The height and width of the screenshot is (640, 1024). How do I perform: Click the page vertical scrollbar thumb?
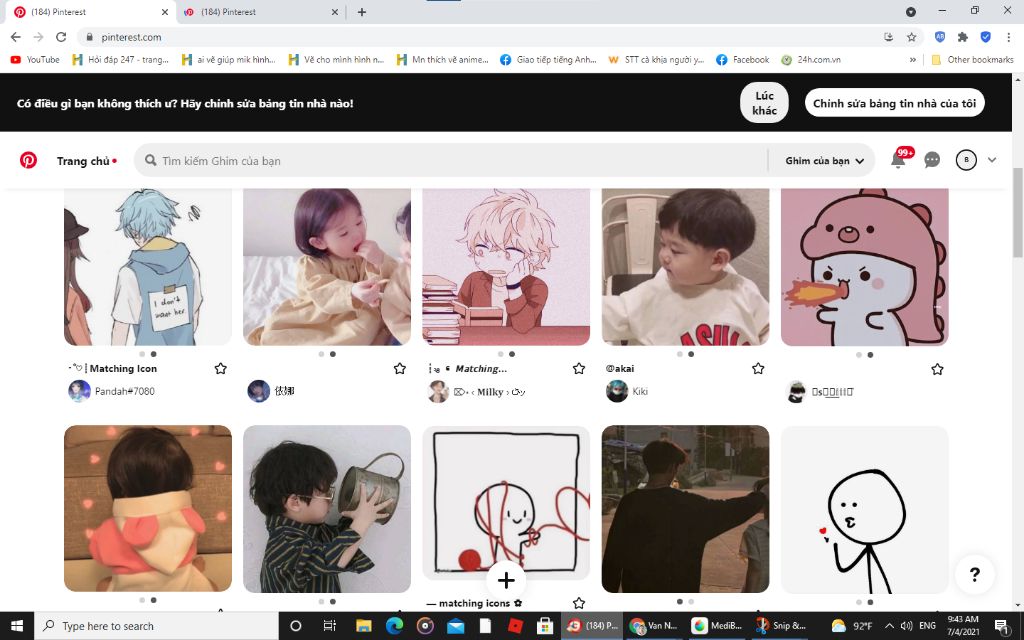coord(1017,212)
